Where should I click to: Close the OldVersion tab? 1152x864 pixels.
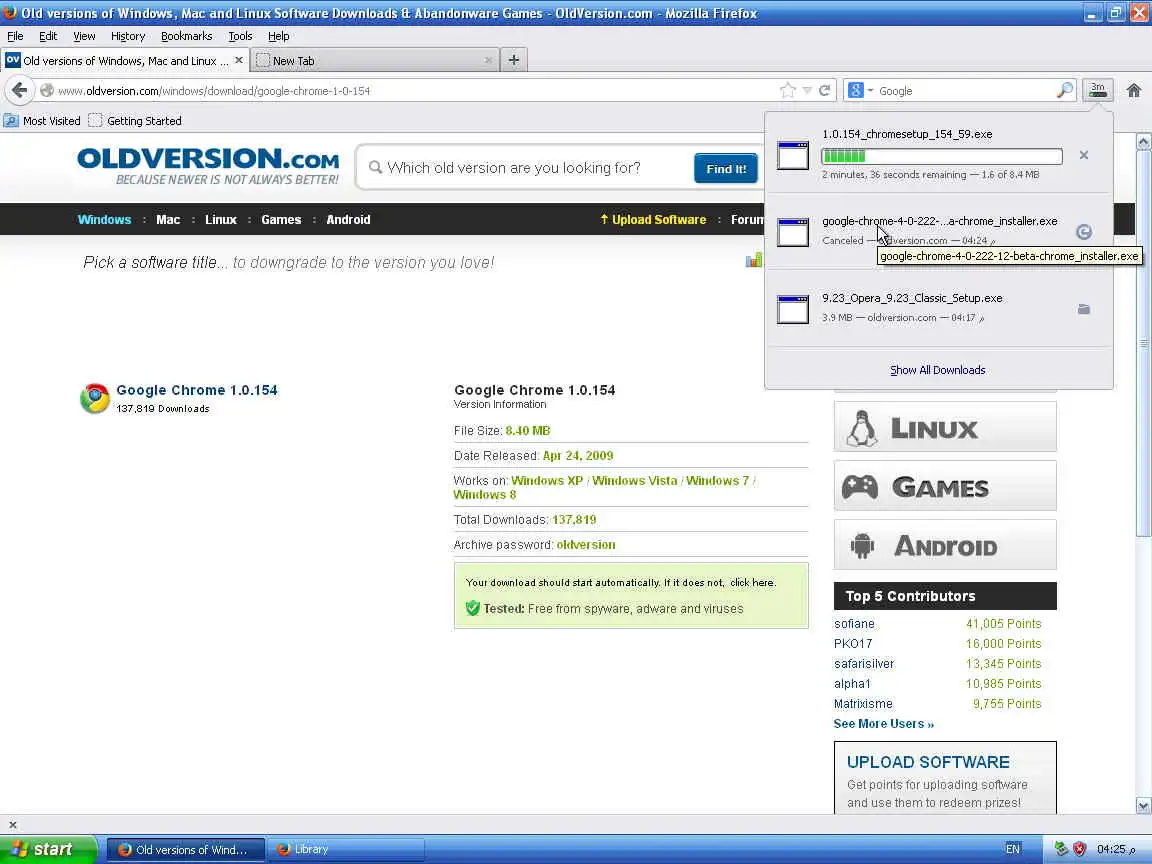click(238, 60)
